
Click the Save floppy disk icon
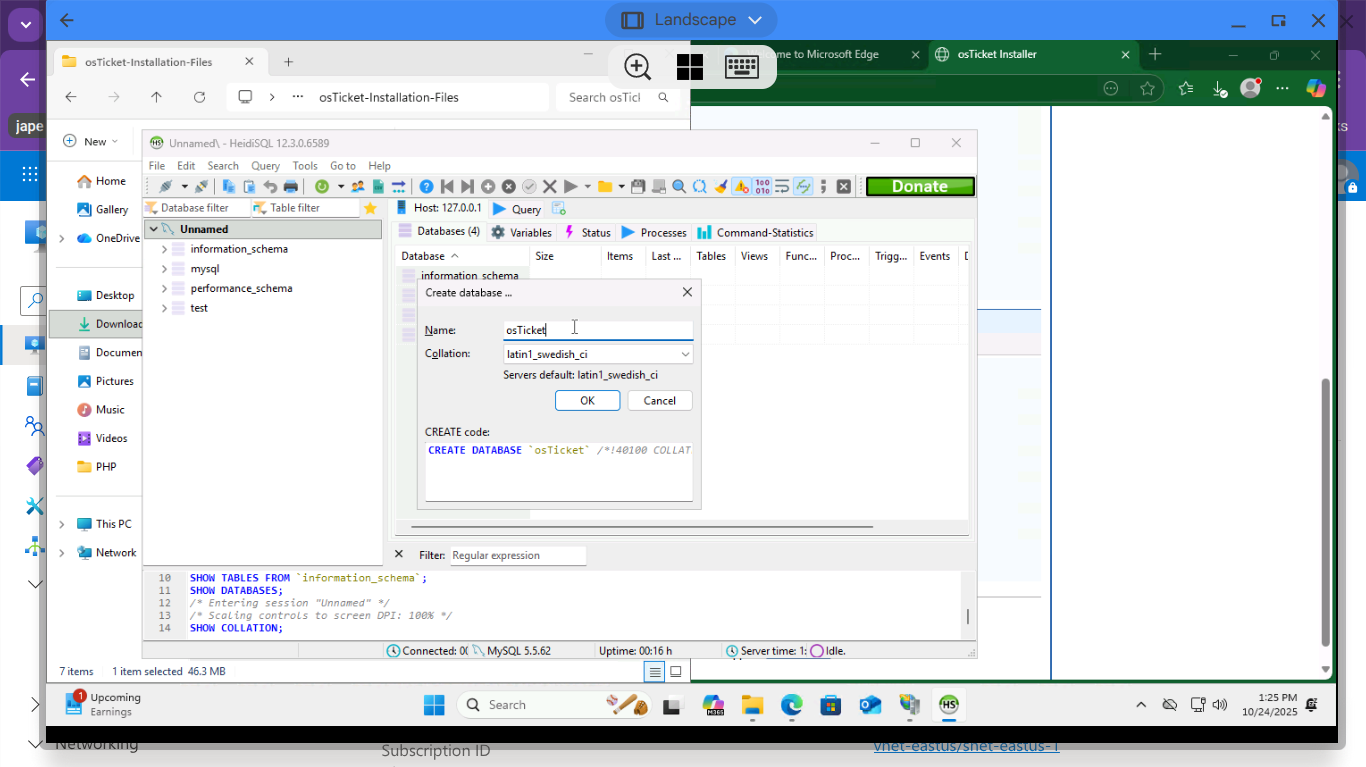point(638,186)
